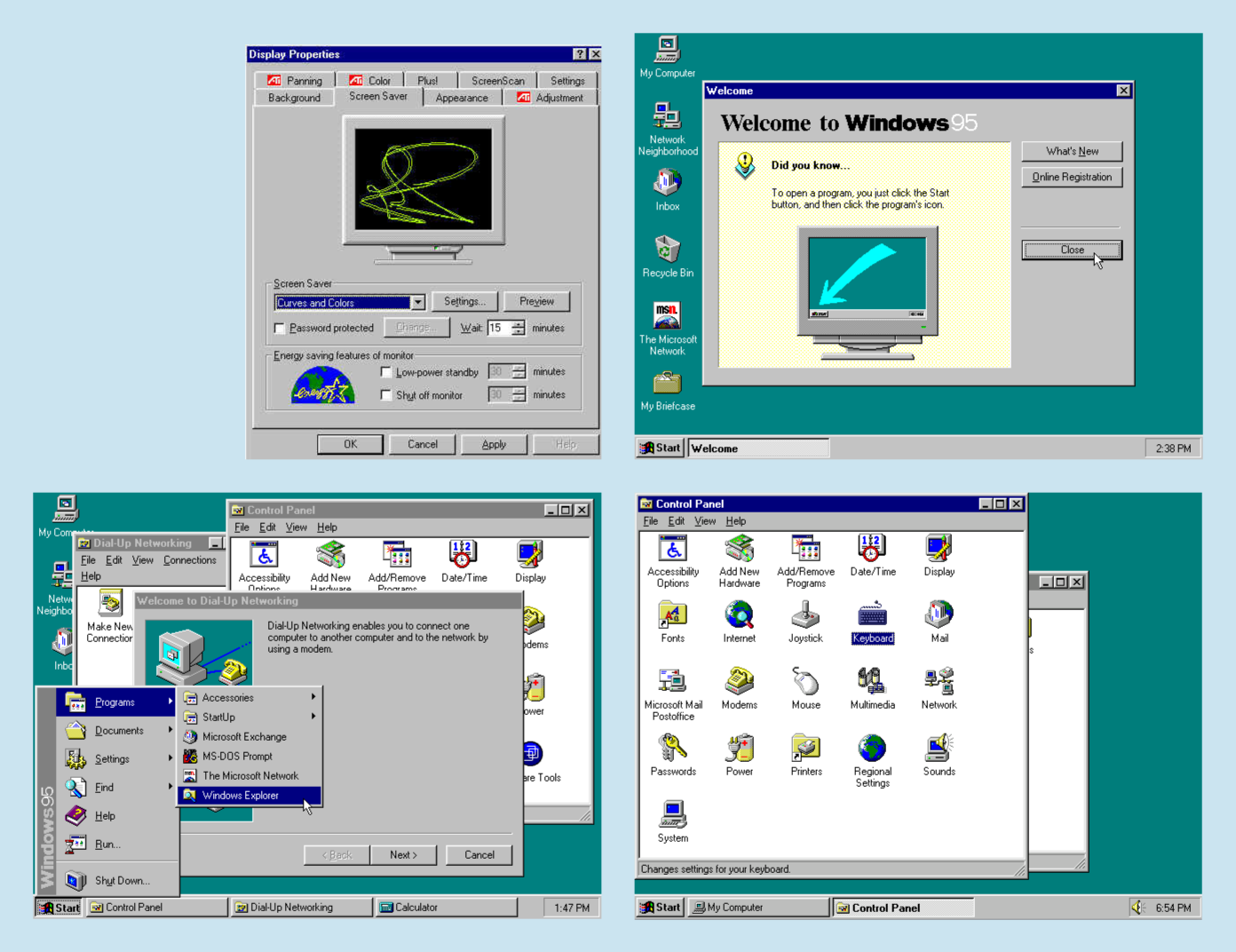The height and width of the screenshot is (952, 1236).
Task: Expand the Settings submenu in Start menu
Action: (x=116, y=758)
